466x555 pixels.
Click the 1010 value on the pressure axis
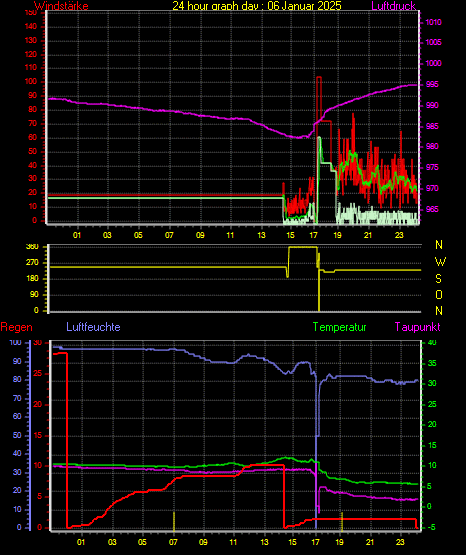click(x=433, y=23)
